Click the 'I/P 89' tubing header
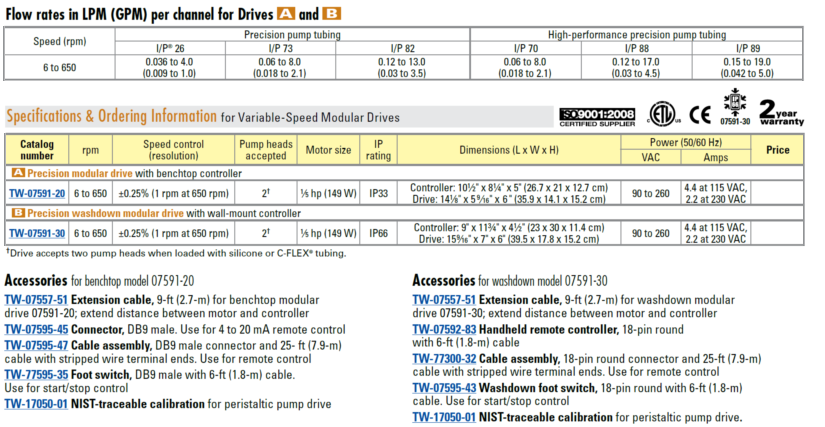Viewport: 825px width, 427px height. coord(748,48)
